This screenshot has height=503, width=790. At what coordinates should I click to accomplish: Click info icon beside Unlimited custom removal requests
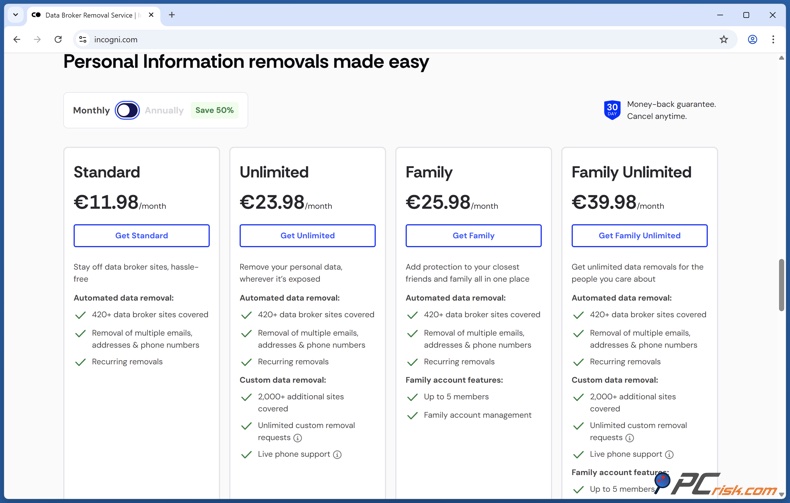pos(298,438)
